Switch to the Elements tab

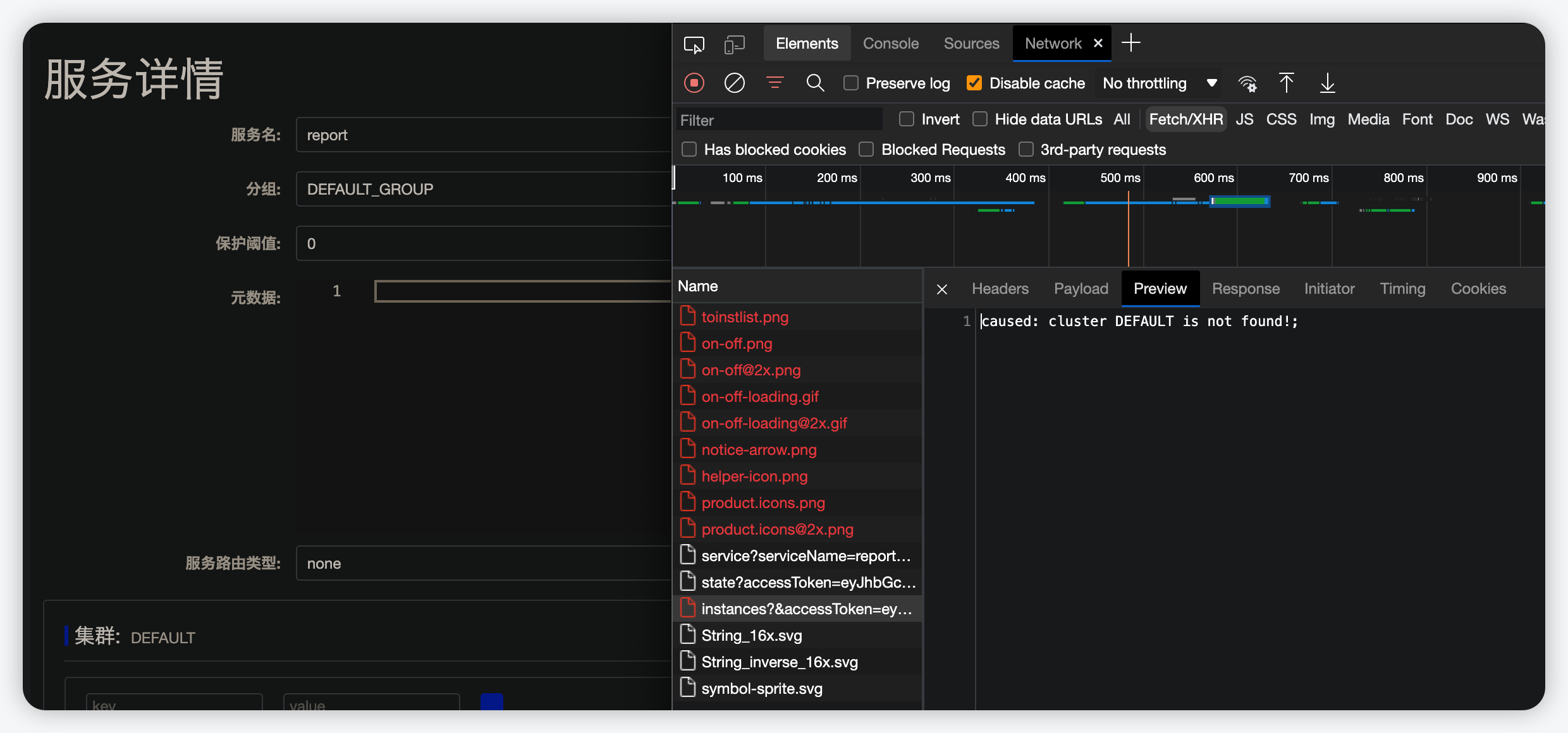[807, 43]
